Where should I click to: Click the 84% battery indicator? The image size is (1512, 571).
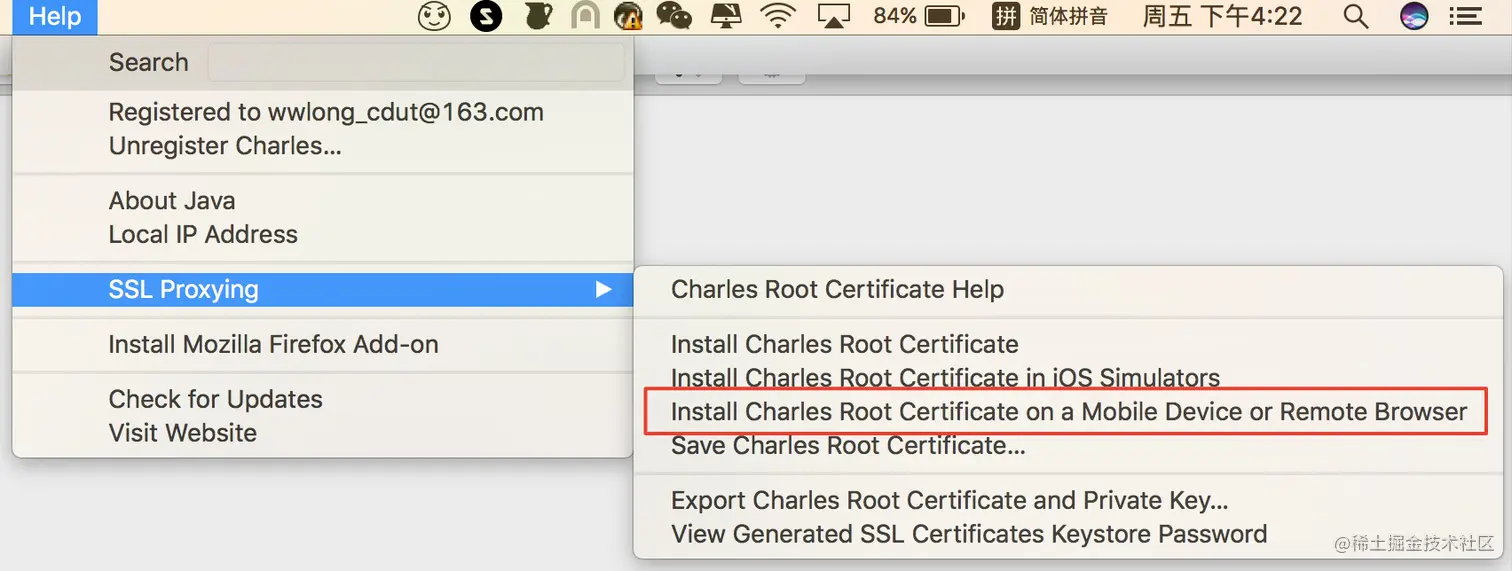pyautogui.click(x=918, y=16)
